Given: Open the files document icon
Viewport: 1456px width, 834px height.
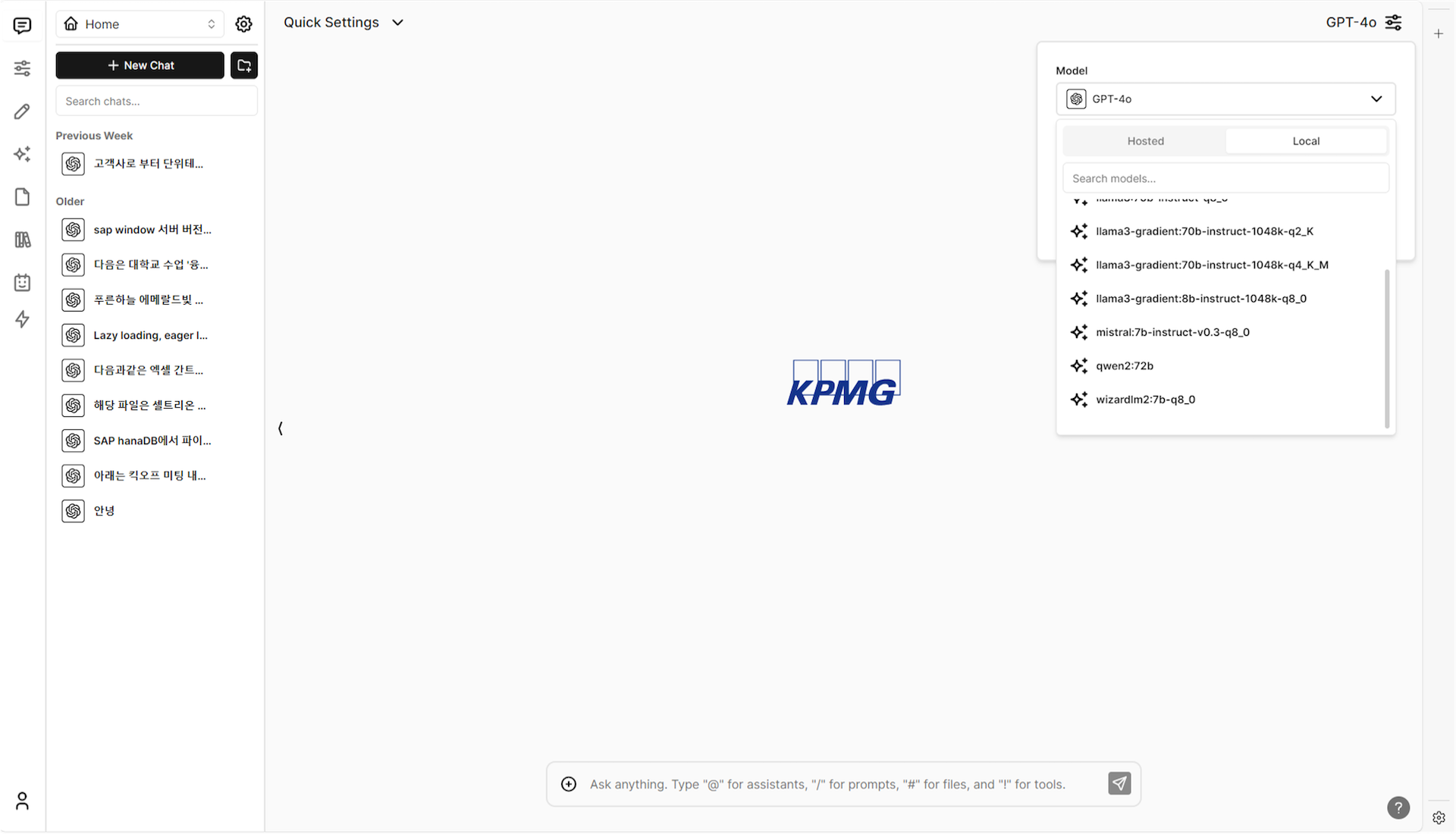Looking at the screenshot, I should coord(22,197).
